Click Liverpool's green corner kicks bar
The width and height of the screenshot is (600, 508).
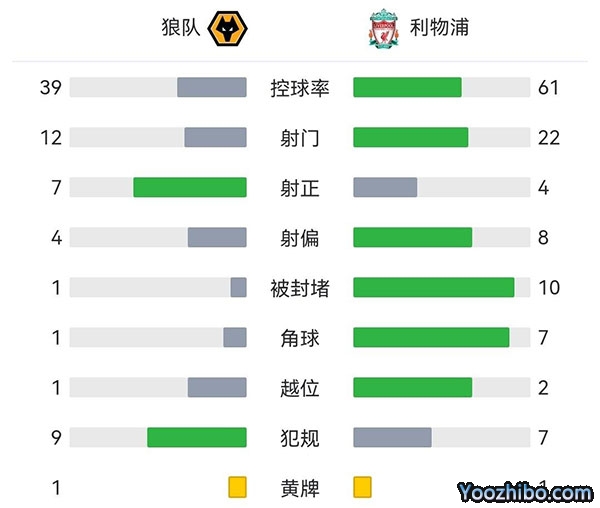431,338
